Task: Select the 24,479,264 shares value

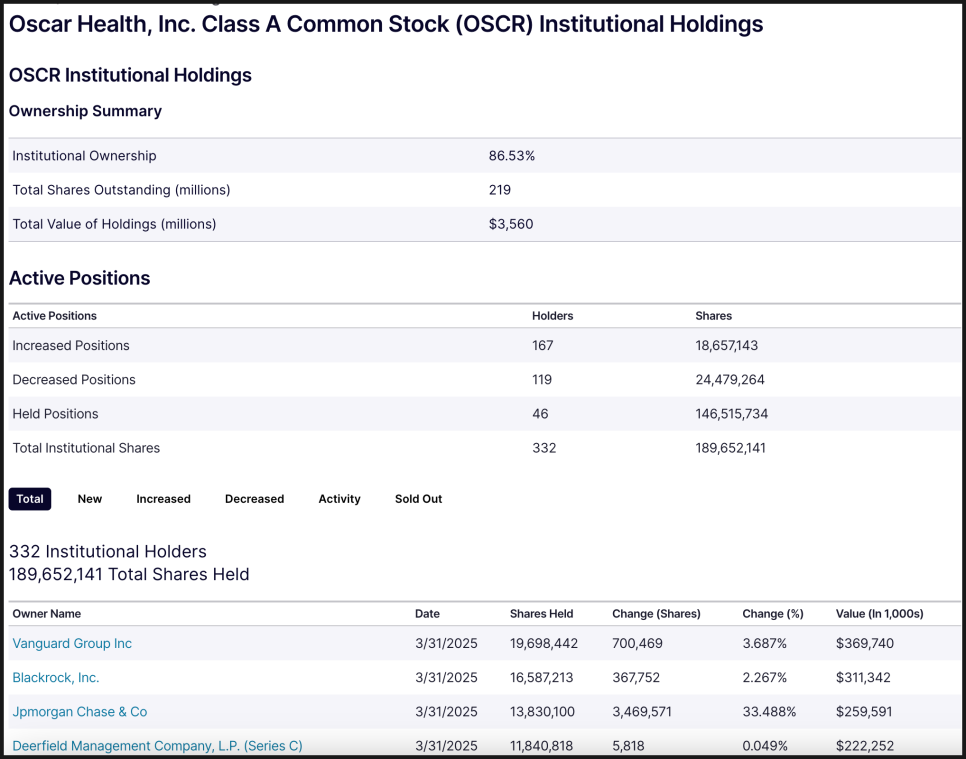Action: [730, 380]
